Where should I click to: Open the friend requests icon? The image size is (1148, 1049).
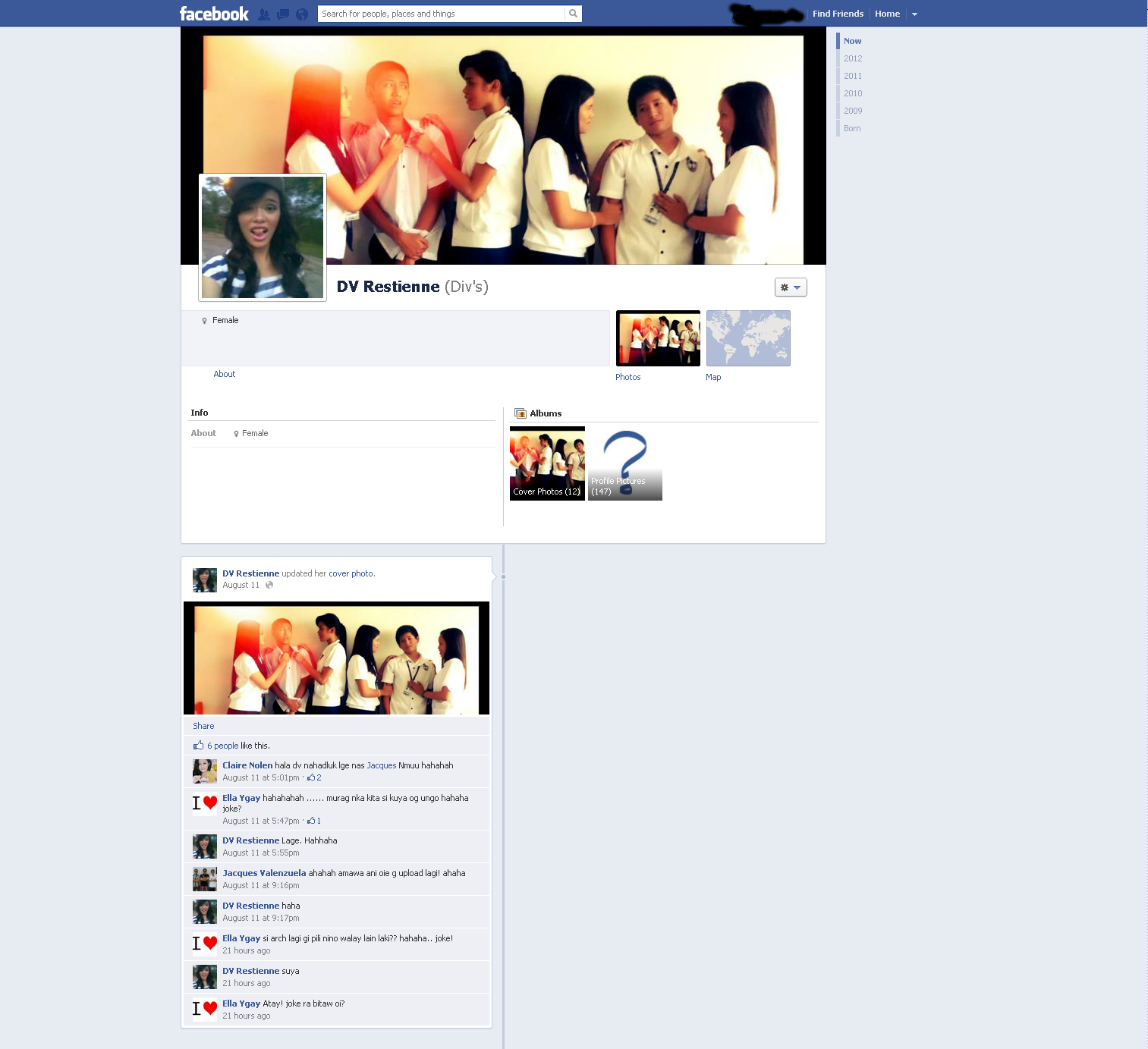pyautogui.click(x=264, y=14)
